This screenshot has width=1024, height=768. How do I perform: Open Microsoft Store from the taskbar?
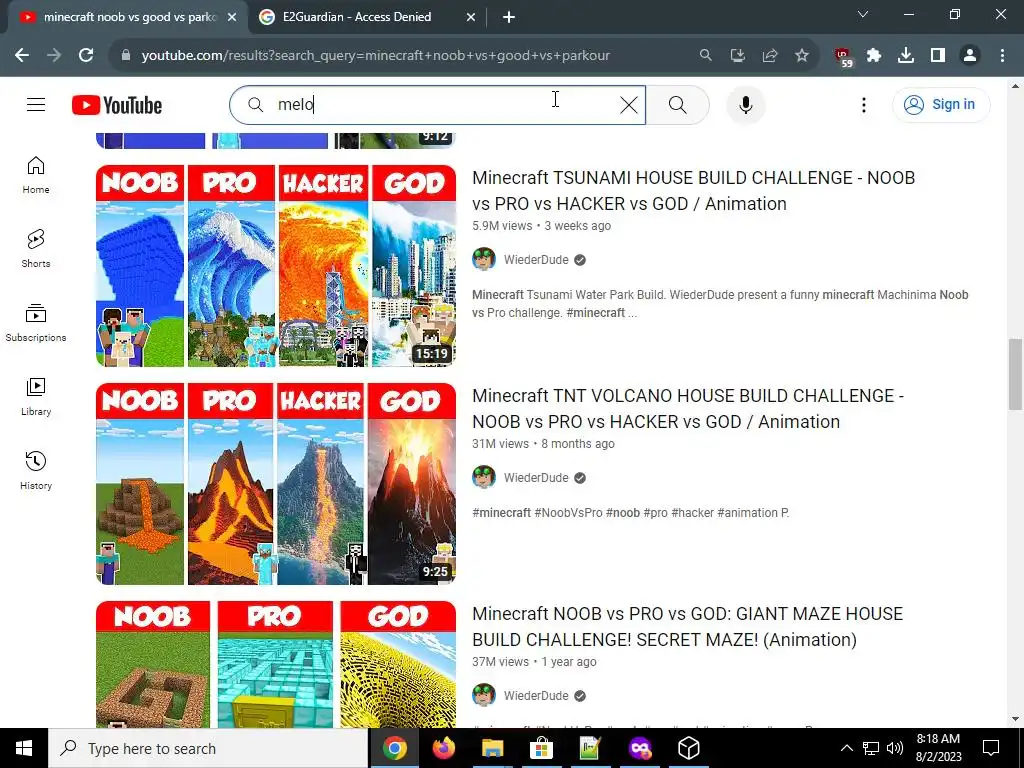click(x=541, y=748)
